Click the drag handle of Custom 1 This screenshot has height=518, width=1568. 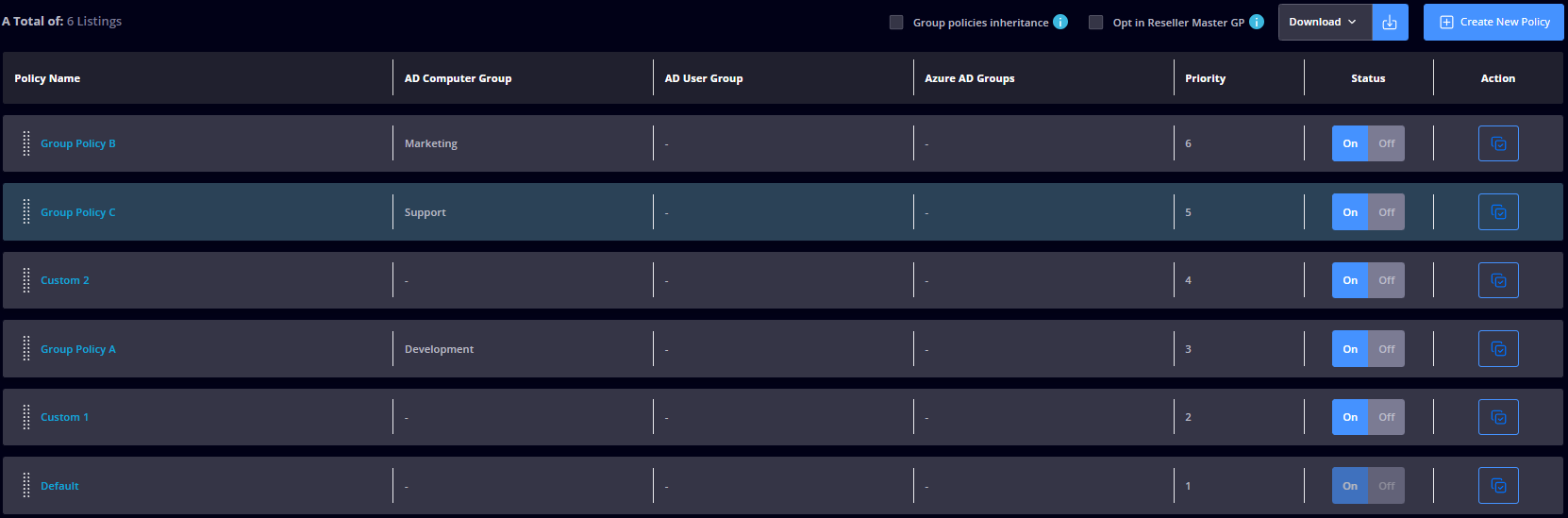(x=26, y=417)
